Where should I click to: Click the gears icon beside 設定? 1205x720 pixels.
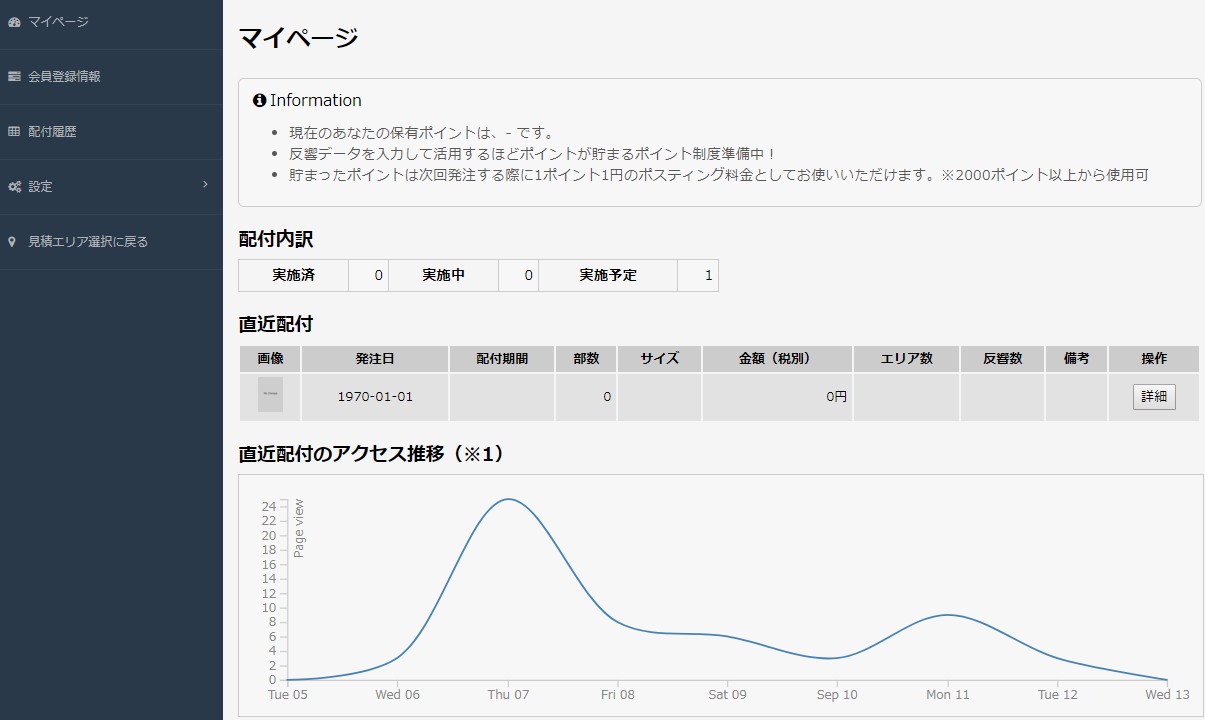tap(14, 187)
